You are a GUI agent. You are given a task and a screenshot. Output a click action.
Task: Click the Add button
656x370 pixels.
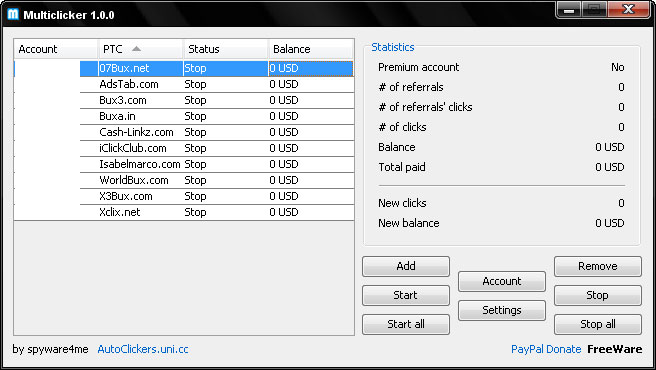pos(406,266)
